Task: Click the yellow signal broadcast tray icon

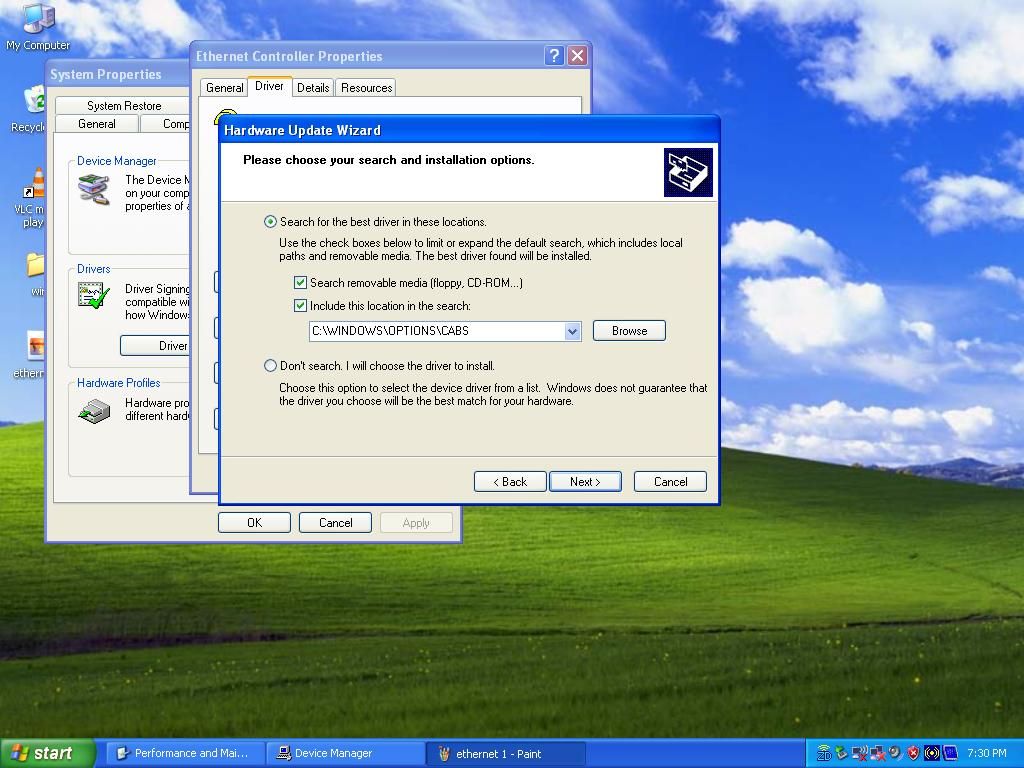Action: tap(932, 753)
